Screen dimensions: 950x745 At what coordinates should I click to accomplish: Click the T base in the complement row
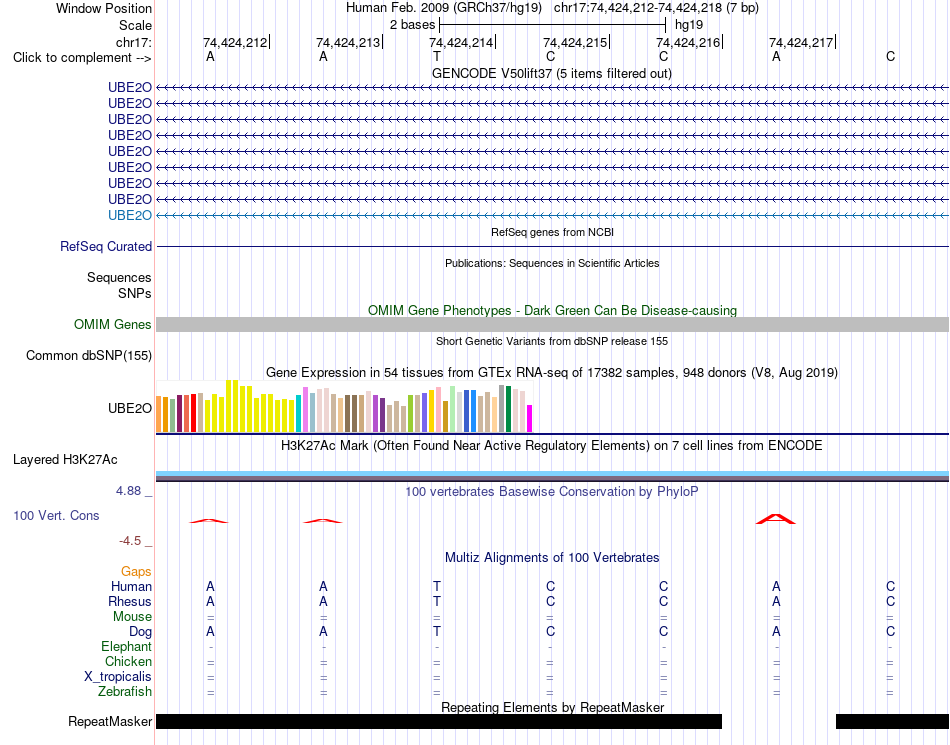436,56
